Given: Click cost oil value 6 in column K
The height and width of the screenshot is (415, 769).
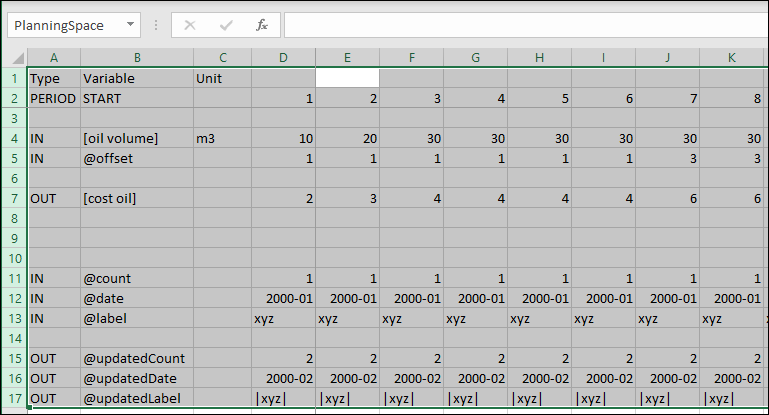Looking at the screenshot, I should click(x=731, y=199).
